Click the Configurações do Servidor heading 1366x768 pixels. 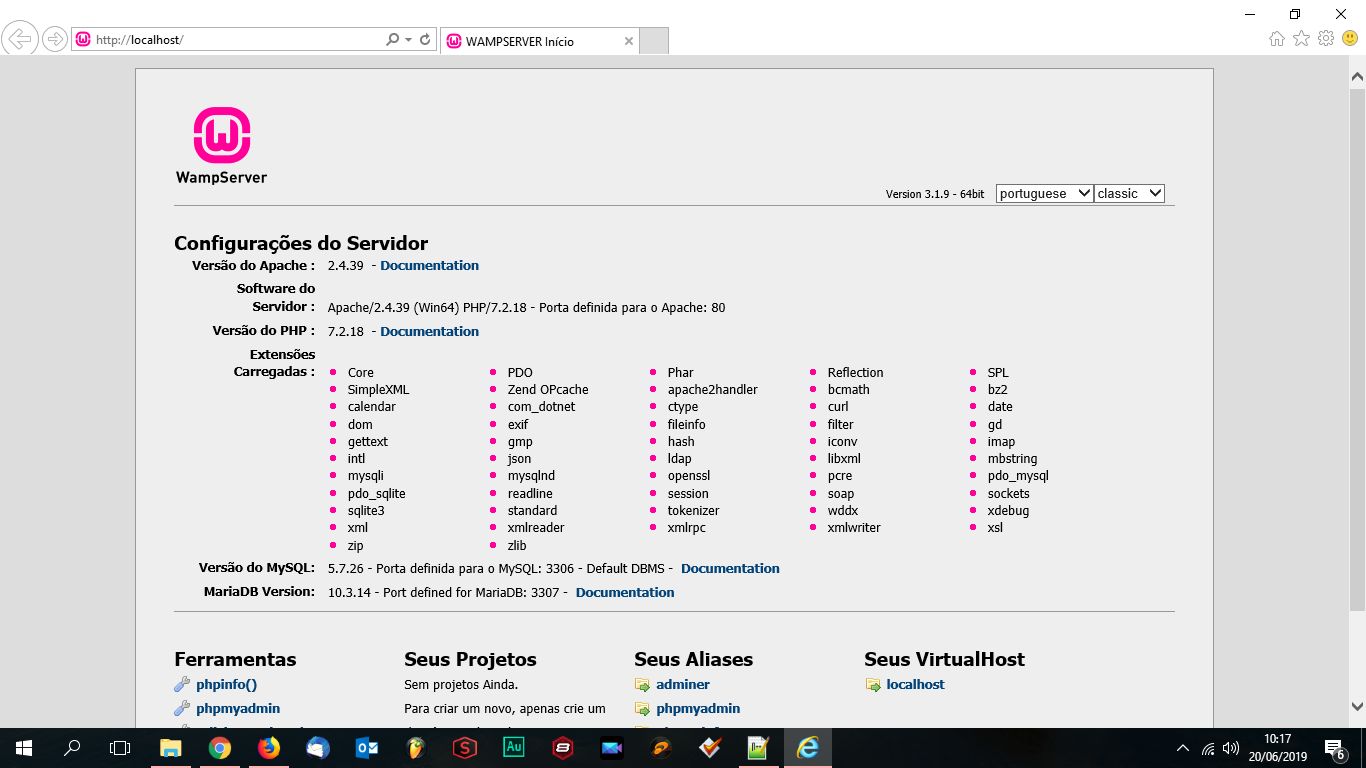[301, 243]
